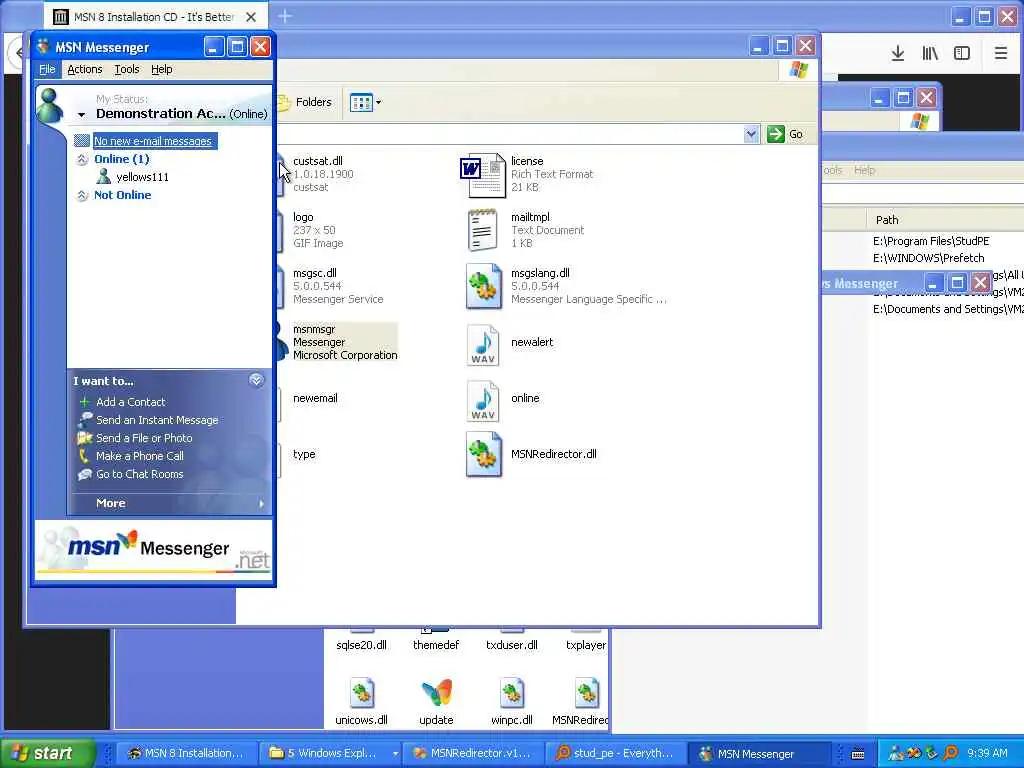Select contact yellows111
The height and width of the screenshot is (768, 1024).
[142, 177]
